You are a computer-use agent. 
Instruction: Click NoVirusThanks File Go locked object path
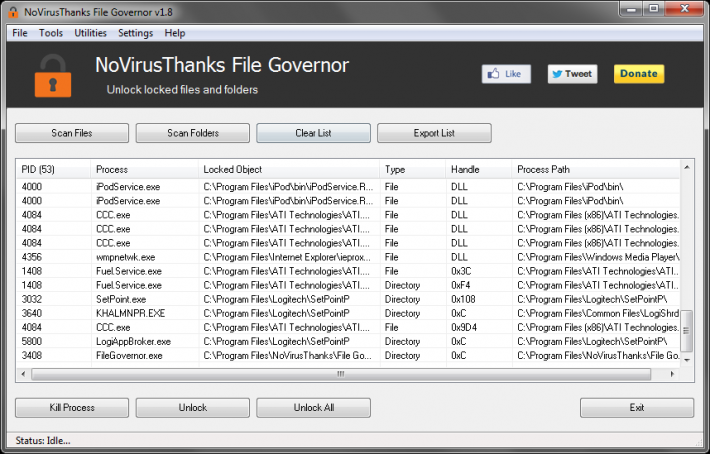(x=288, y=355)
